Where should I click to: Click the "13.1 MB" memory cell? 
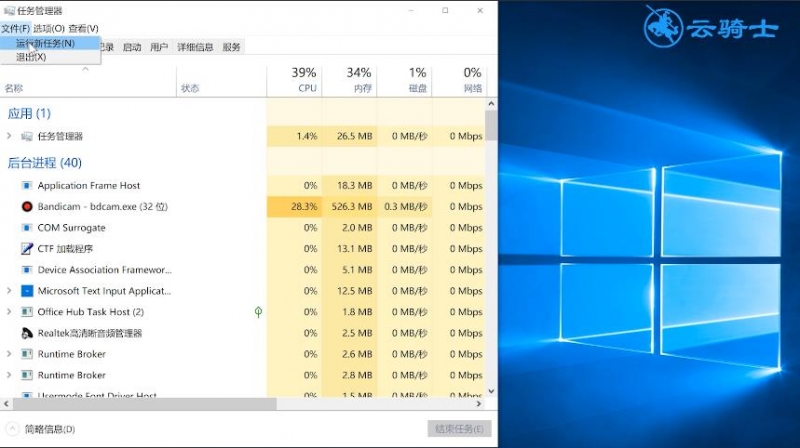point(349,248)
